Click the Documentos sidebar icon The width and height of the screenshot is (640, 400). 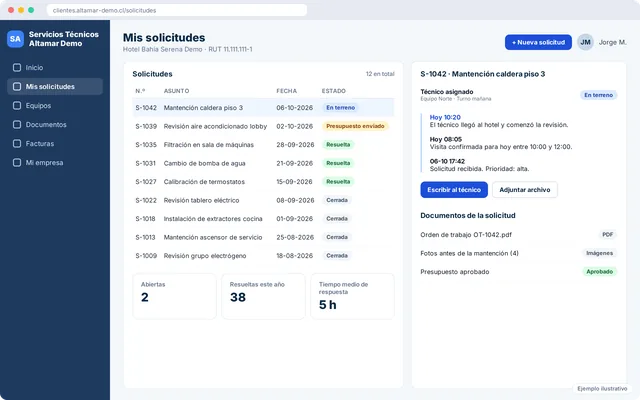[x=17, y=124]
